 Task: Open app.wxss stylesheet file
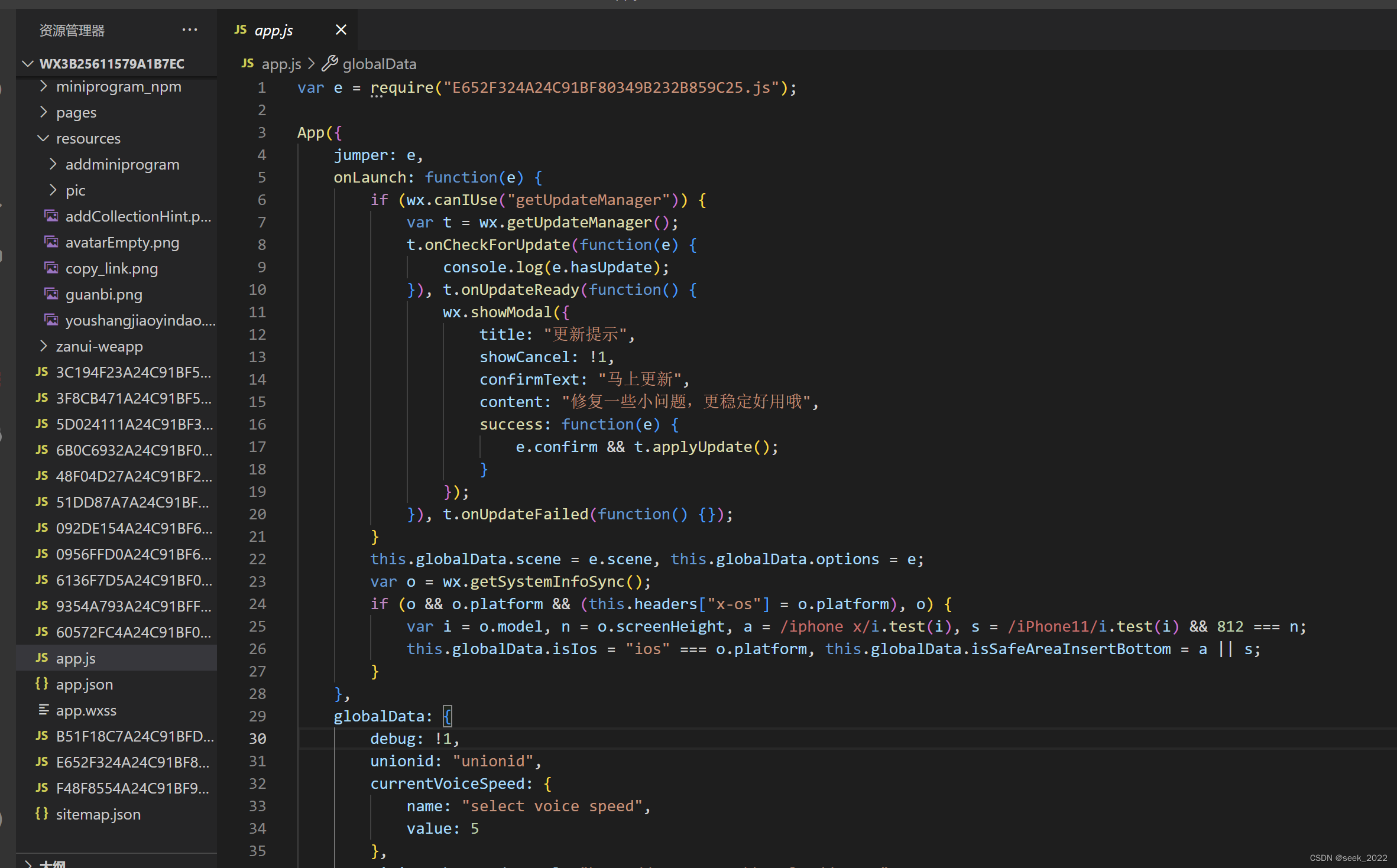pos(116,710)
